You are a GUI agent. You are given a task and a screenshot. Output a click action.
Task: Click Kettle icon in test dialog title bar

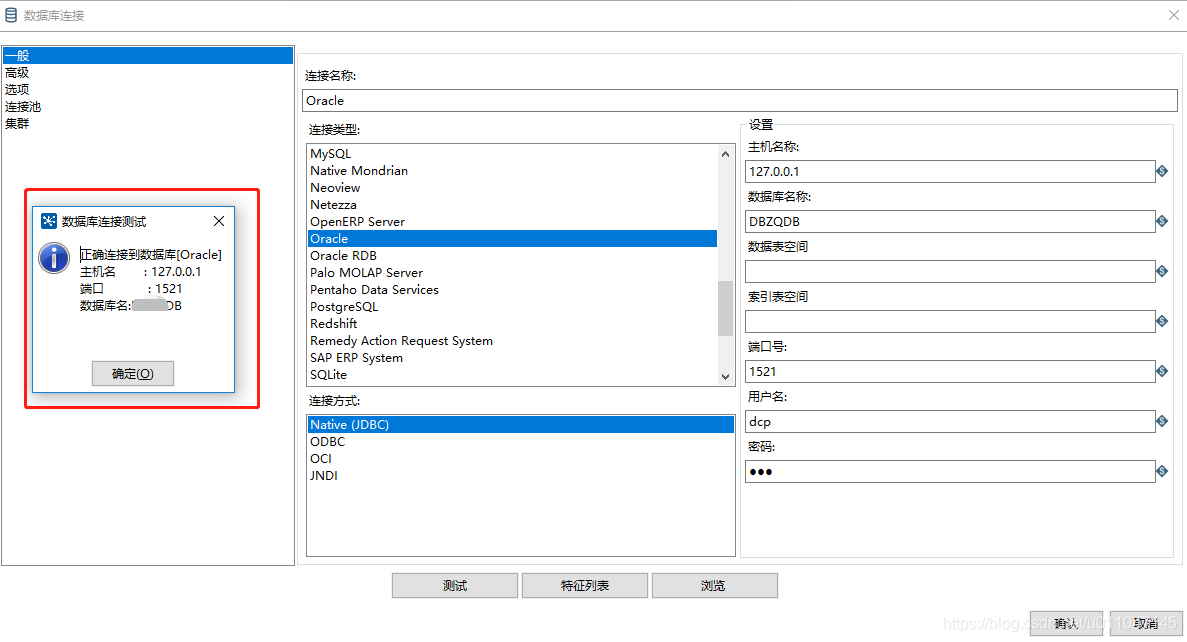(49, 221)
